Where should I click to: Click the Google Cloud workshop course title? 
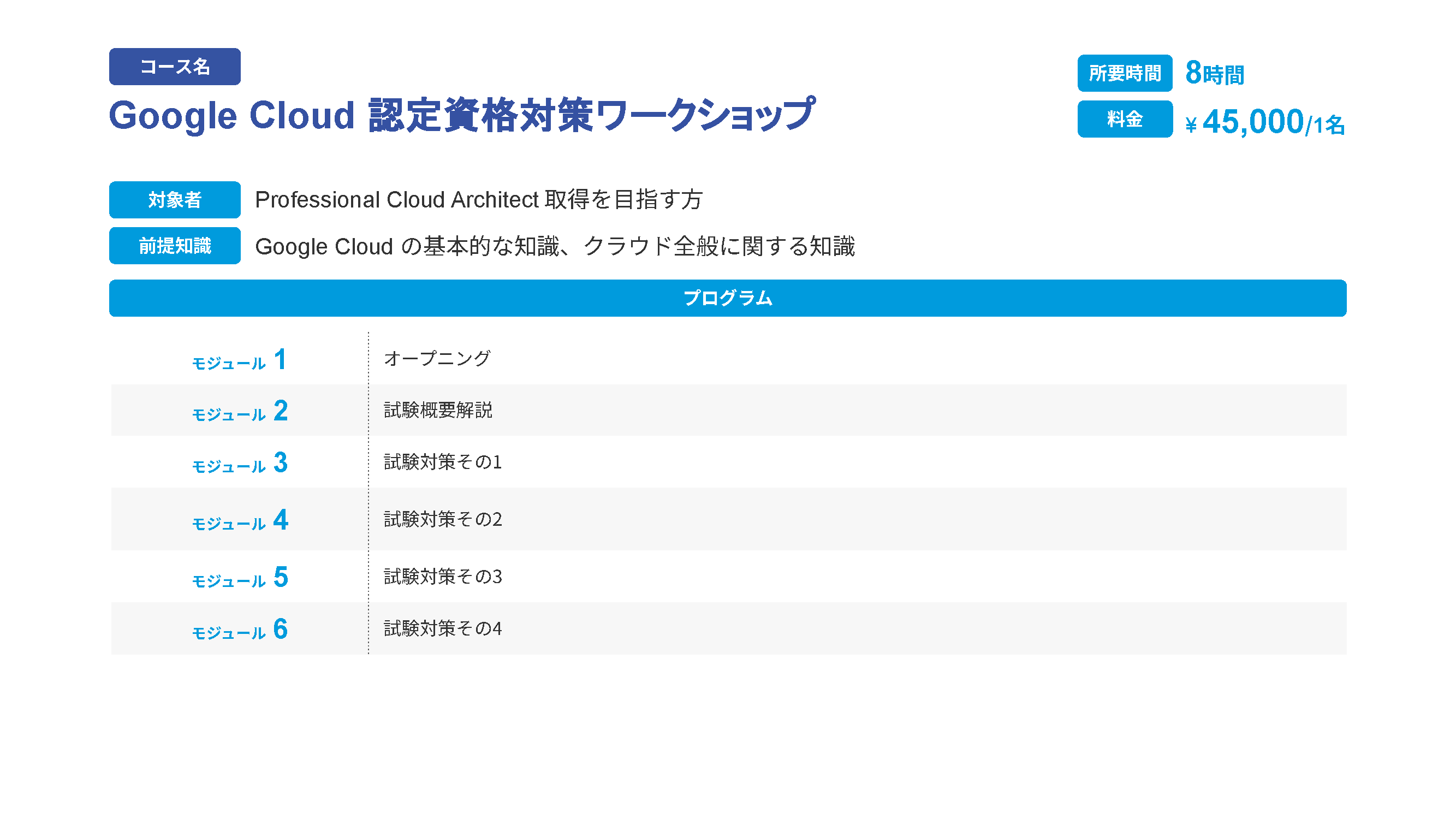point(461,116)
